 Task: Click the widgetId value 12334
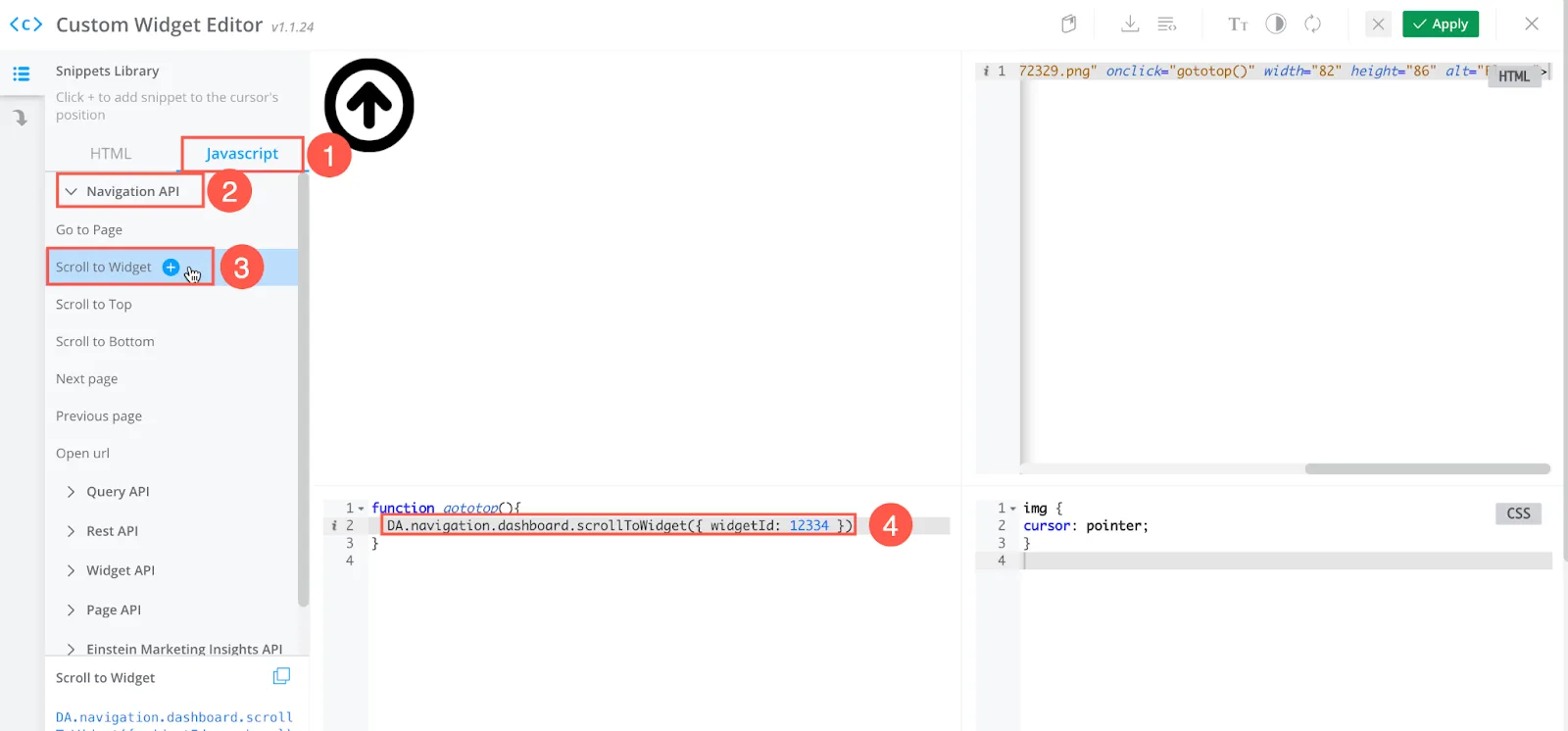tap(808, 525)
